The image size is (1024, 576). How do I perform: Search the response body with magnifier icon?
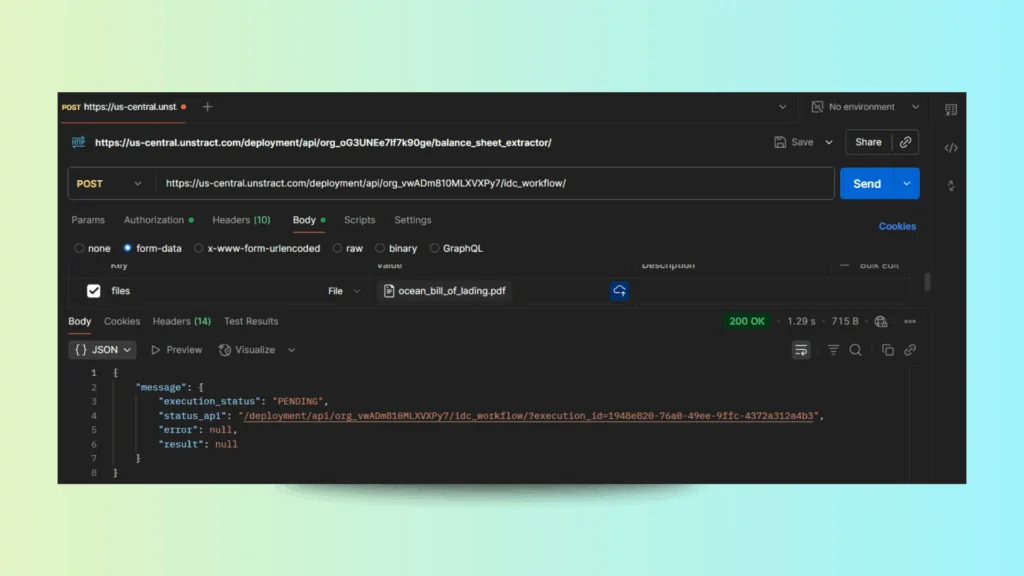click(x=855, y=350)
